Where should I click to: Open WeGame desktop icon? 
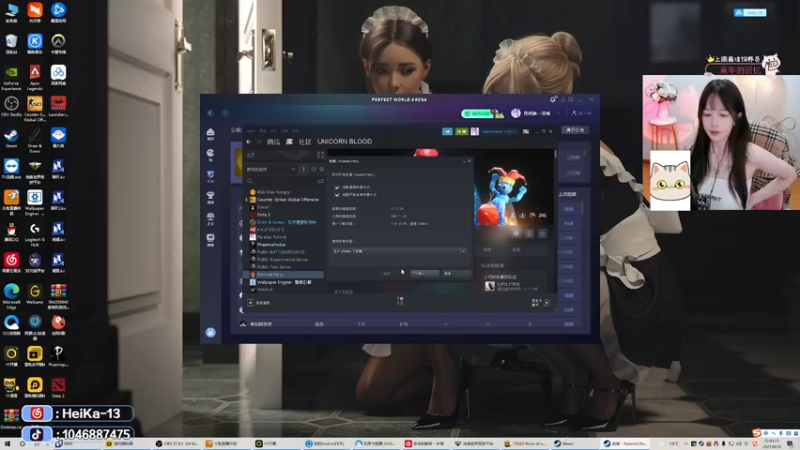click(35, 294)
